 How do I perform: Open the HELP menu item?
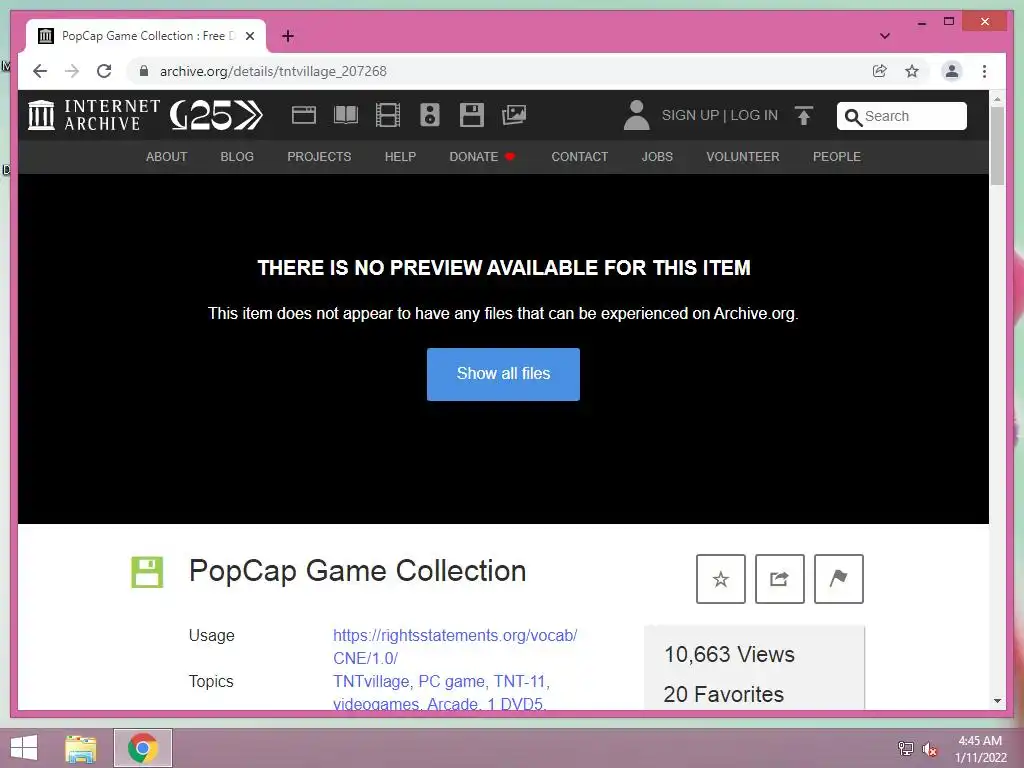point(400,157)
